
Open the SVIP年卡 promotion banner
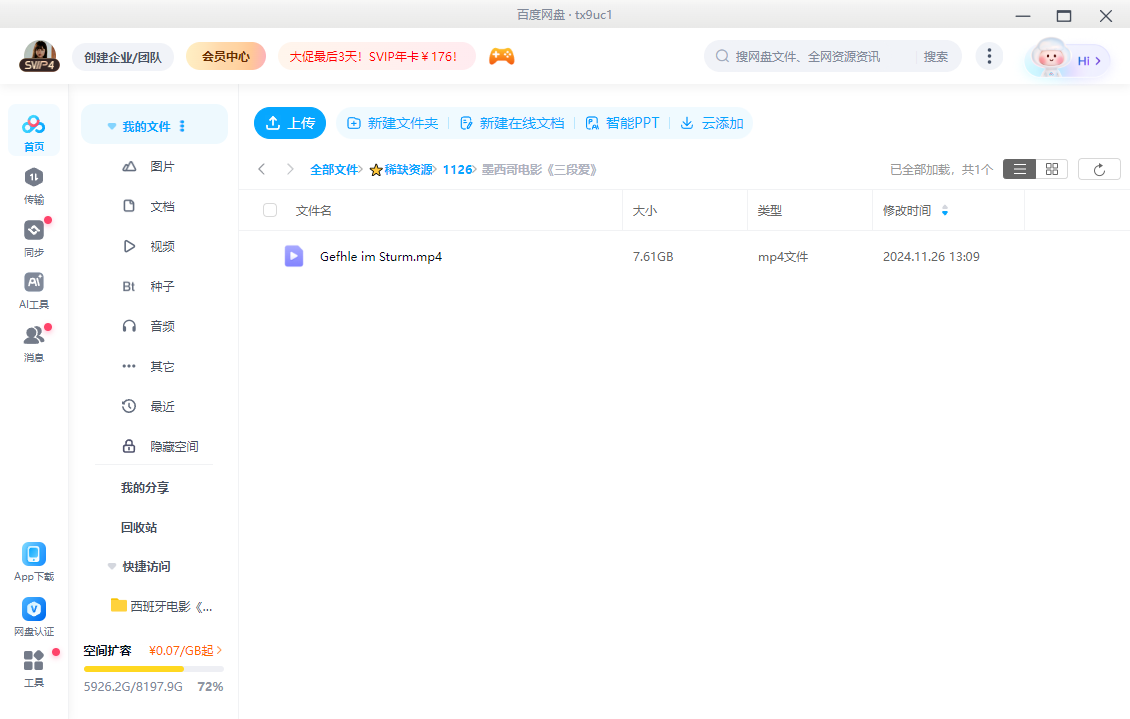(x=376, y=56)
